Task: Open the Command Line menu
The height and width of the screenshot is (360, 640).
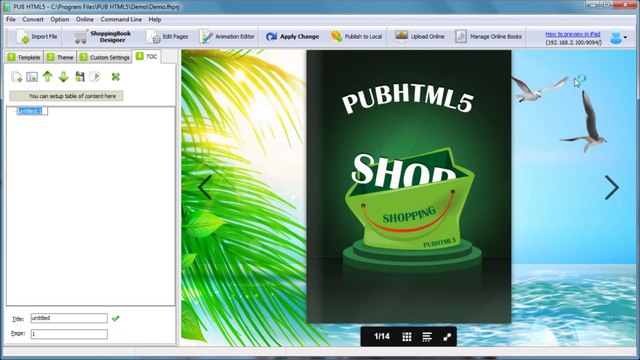Action: [x=121, y=19]
